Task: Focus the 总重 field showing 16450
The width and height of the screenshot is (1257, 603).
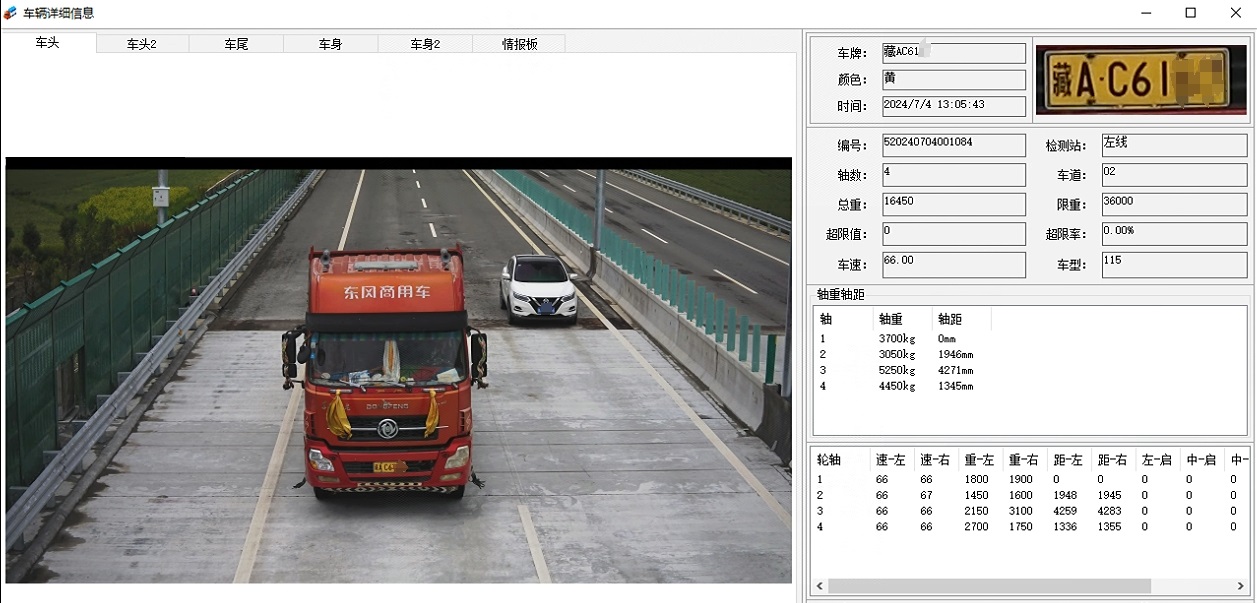Action: tap(953, 203)
